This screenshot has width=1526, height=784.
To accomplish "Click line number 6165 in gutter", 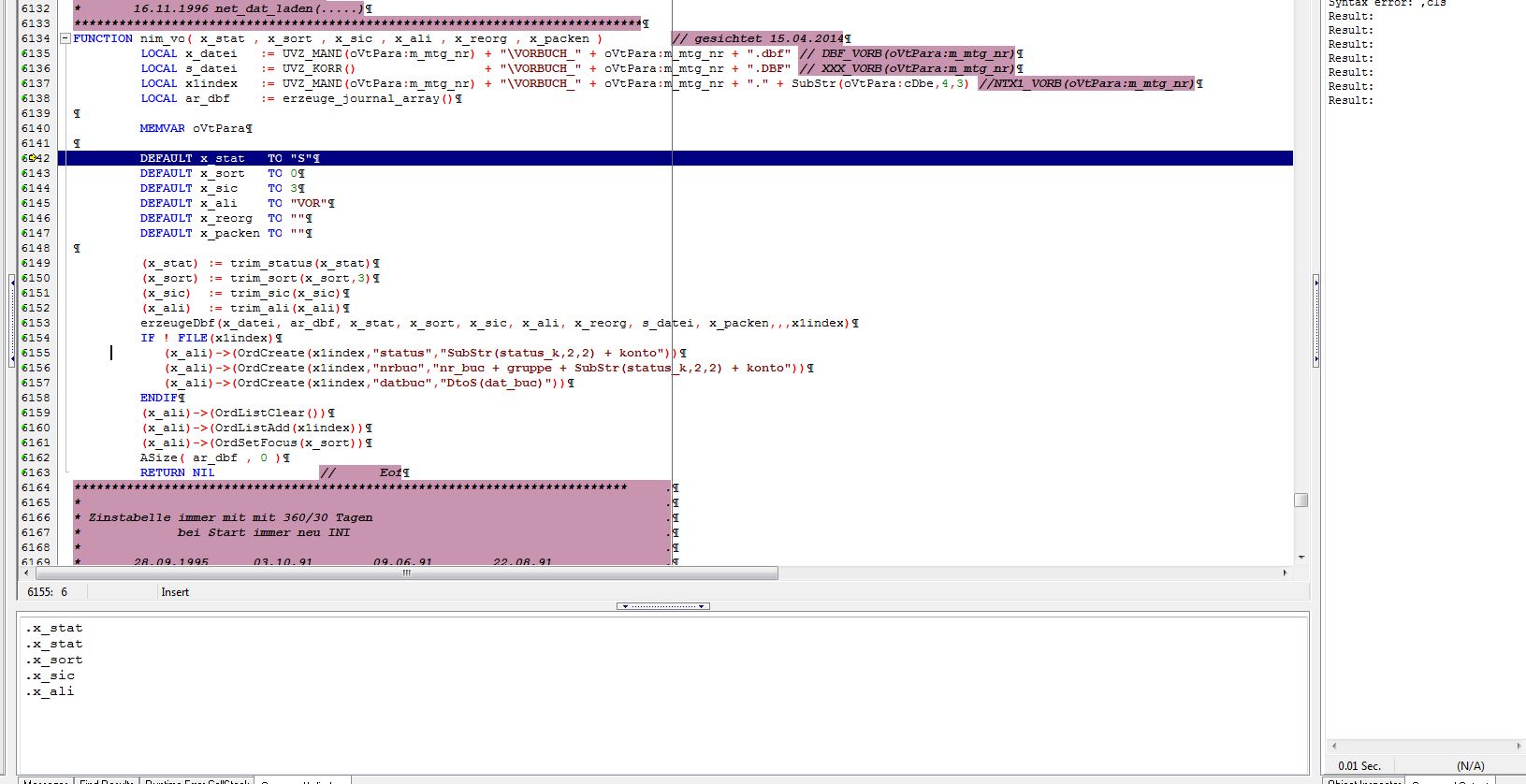I will [36, 502].
